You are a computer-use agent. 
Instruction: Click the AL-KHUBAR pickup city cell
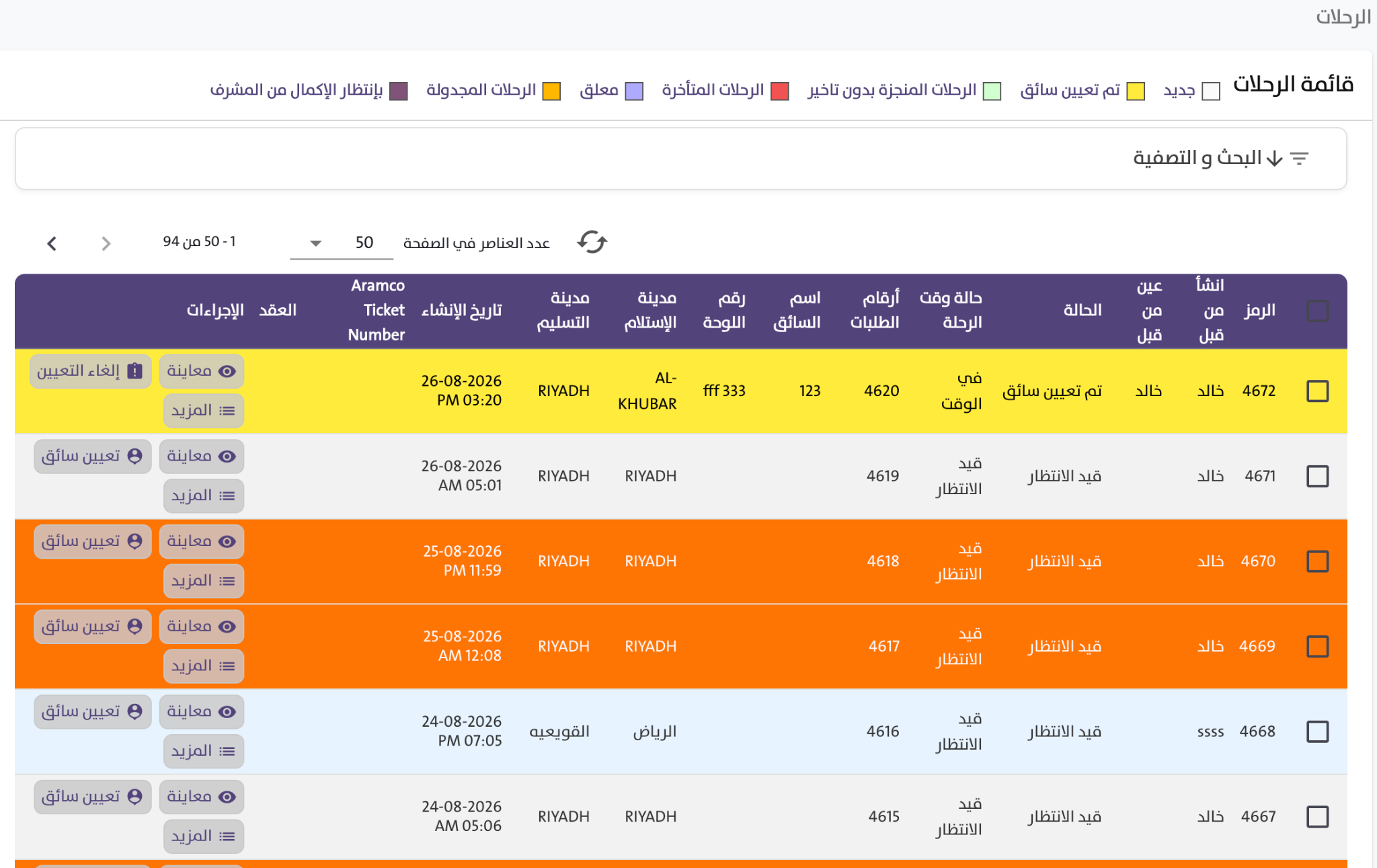(647, 391)
